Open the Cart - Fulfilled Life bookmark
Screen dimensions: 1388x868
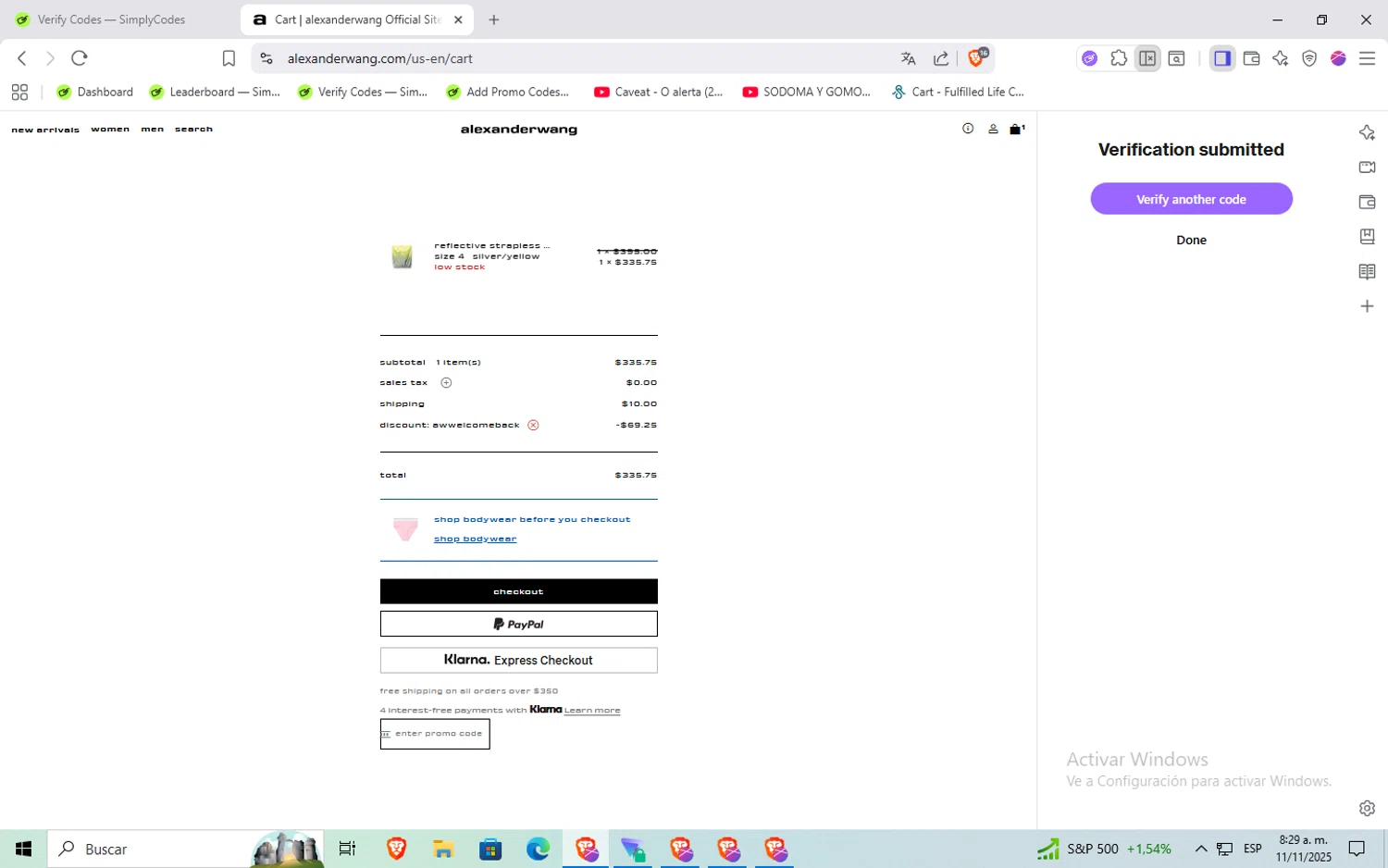tap(957, 92)
